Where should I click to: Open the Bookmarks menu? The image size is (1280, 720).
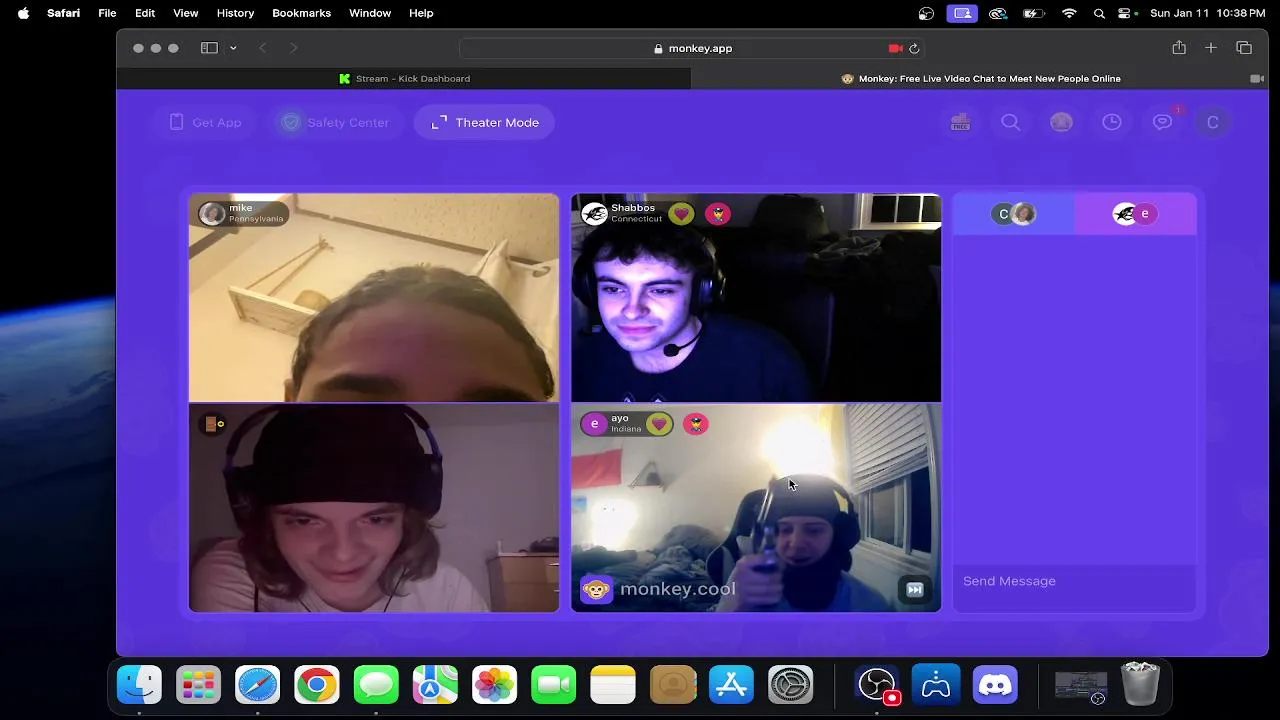click(301, 13)
